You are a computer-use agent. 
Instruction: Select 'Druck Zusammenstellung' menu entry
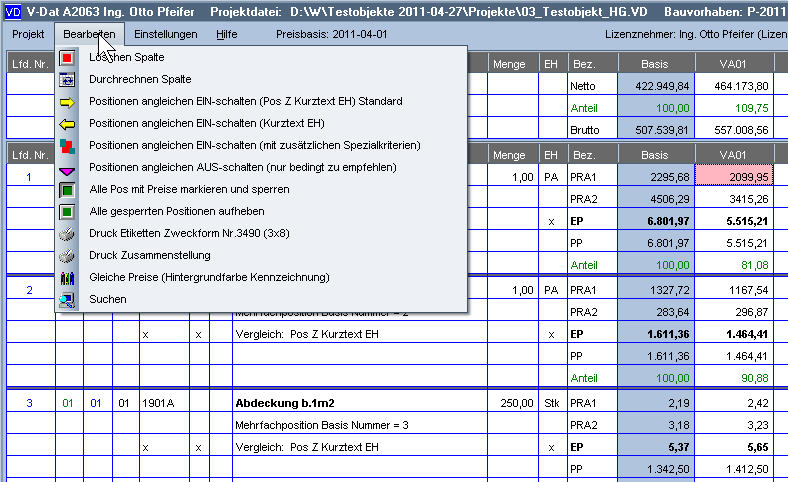click(149, 255)
